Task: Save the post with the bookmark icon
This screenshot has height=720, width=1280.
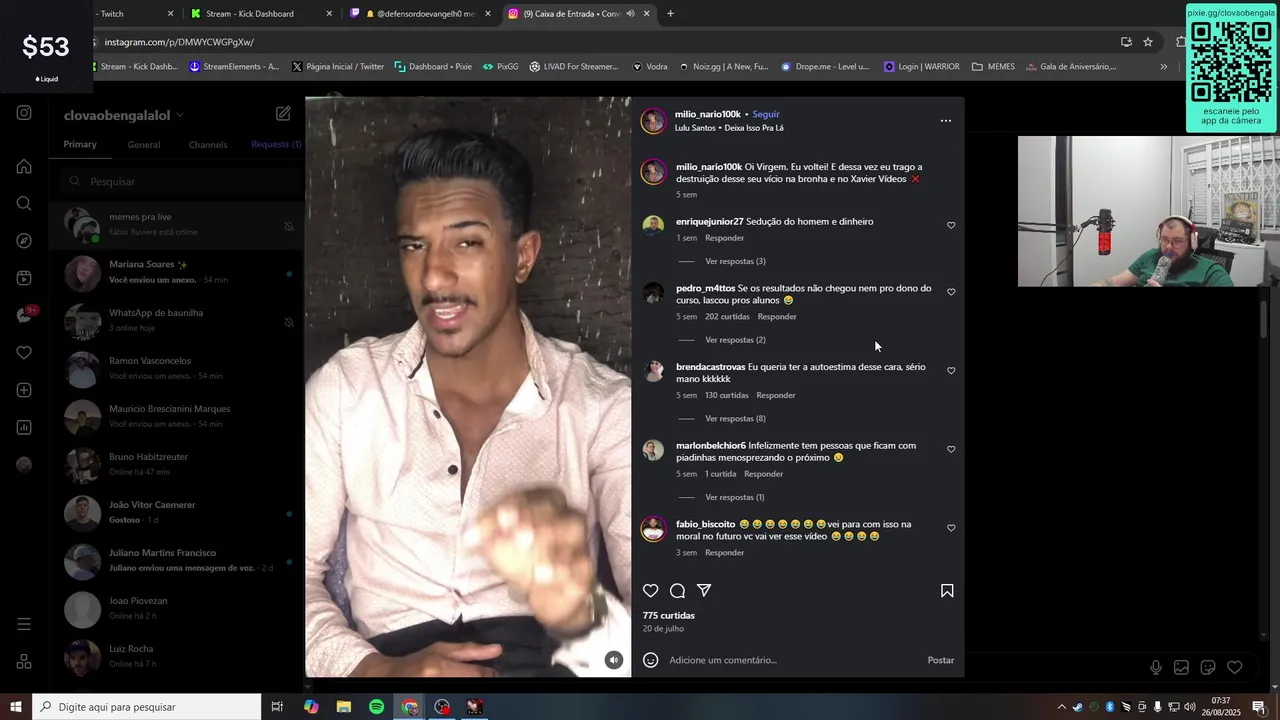Action: pos(947,591)
